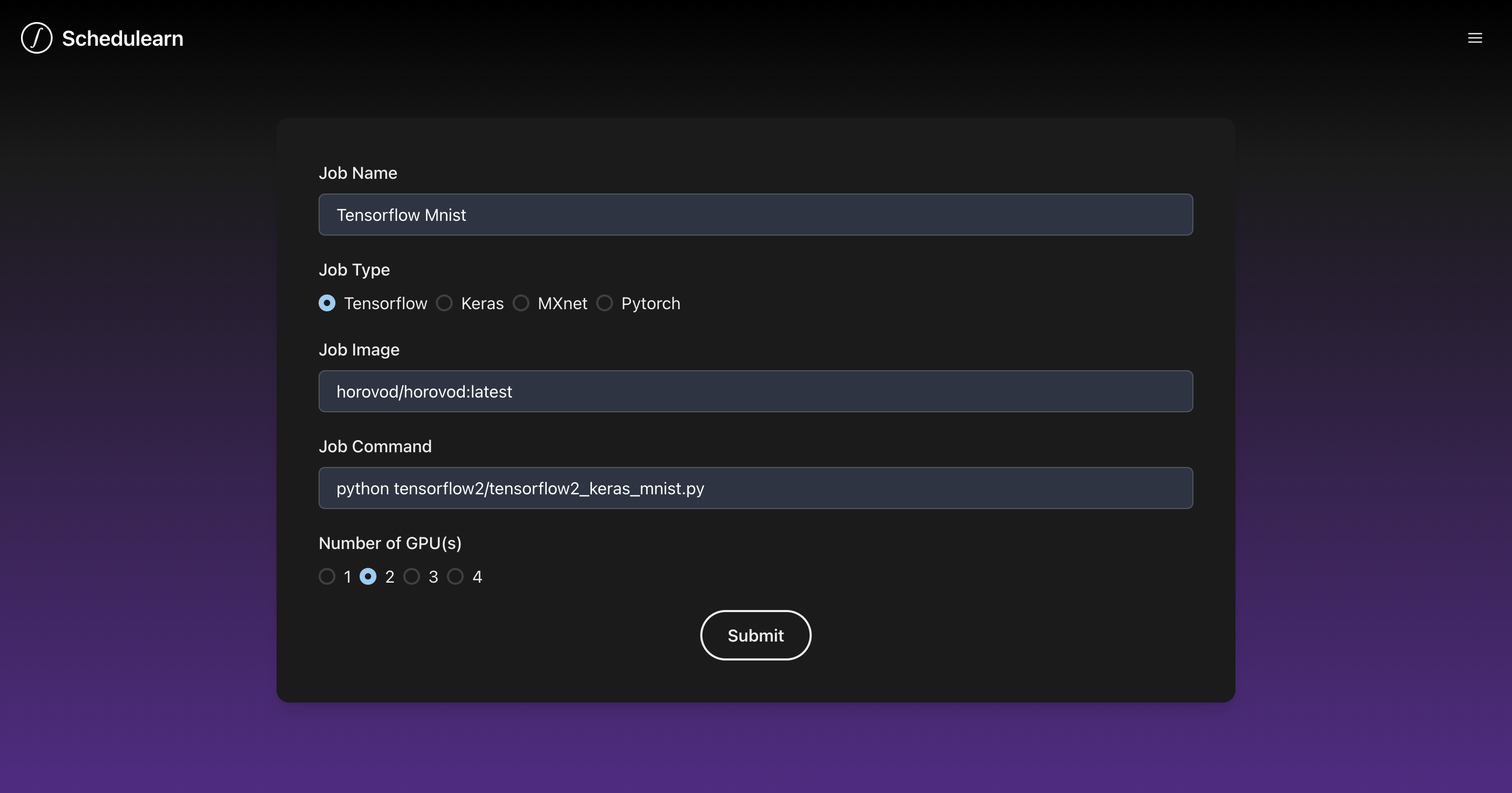
Task: Select the Keras job type
Action: click(x=444, y=303)
